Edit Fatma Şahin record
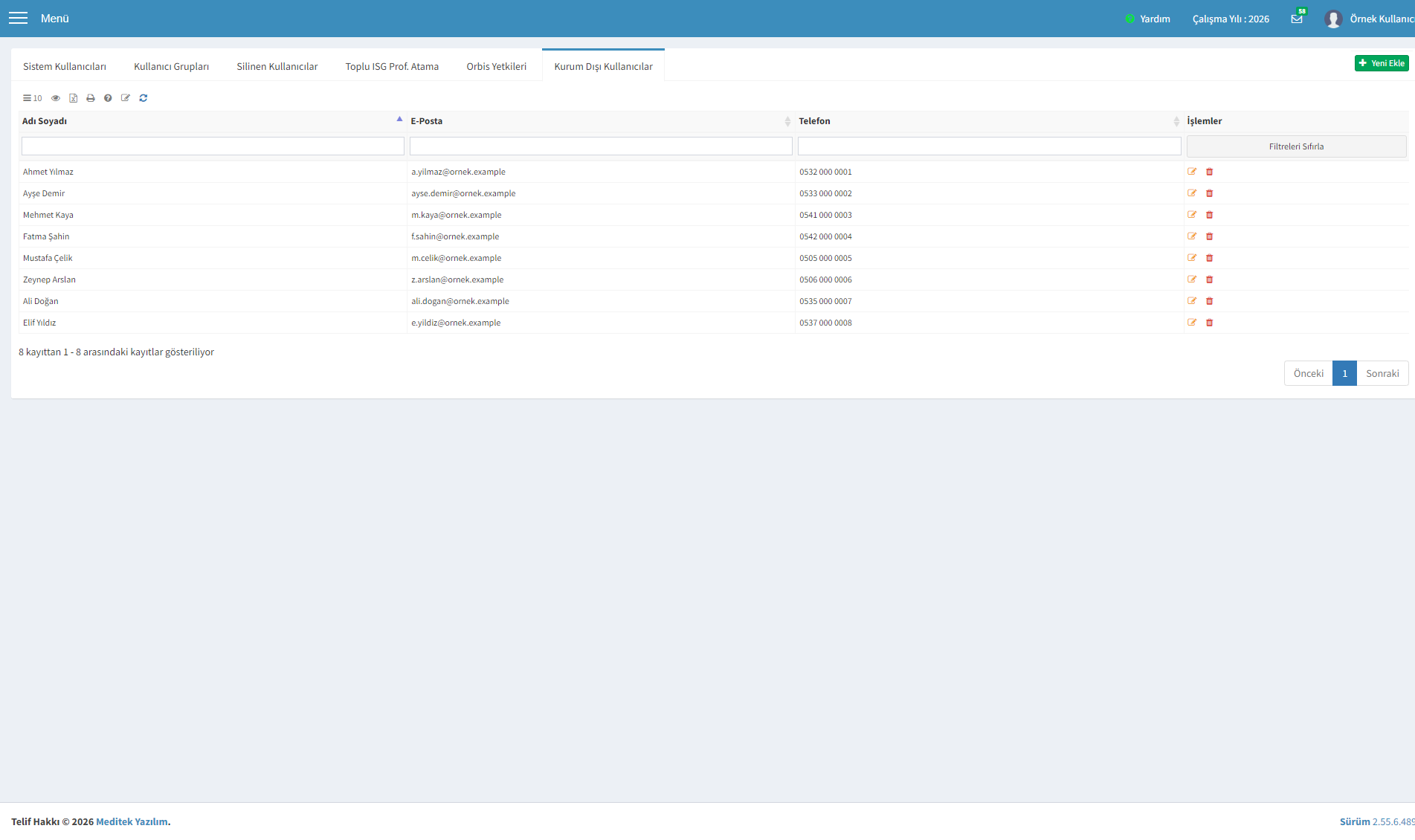This screenshot has height=840, width=1415. tap(1192, 236)
